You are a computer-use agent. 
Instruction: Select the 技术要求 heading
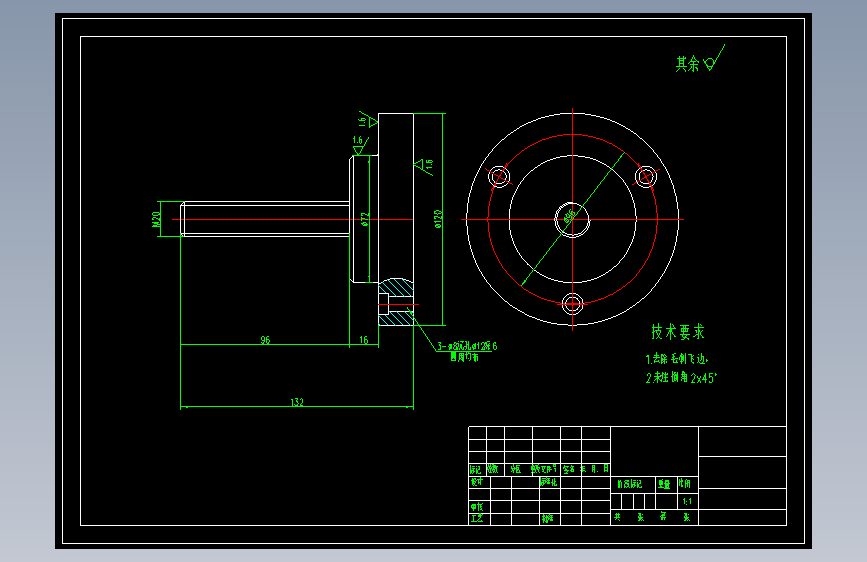click(678, 332)
